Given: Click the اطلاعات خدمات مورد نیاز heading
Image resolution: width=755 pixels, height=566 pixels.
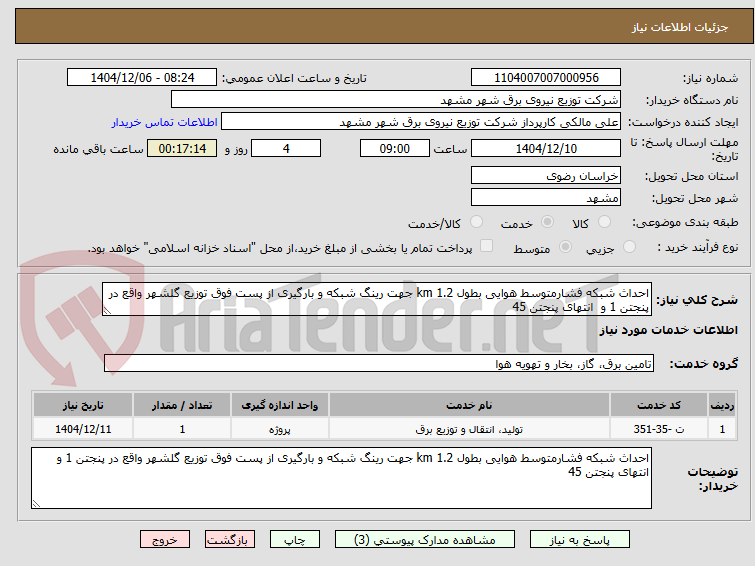Looking at the screenshot, I should [x=668, y=330].
